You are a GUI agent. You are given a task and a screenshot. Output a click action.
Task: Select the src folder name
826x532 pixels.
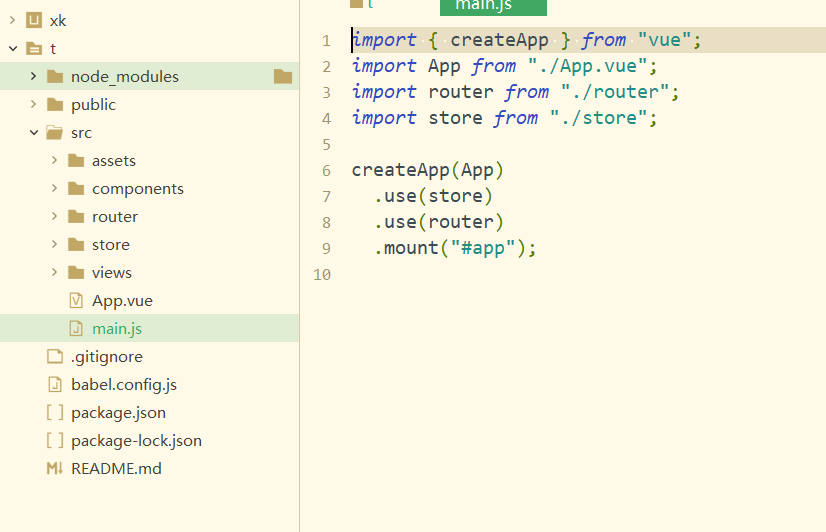tap(81, 133)
